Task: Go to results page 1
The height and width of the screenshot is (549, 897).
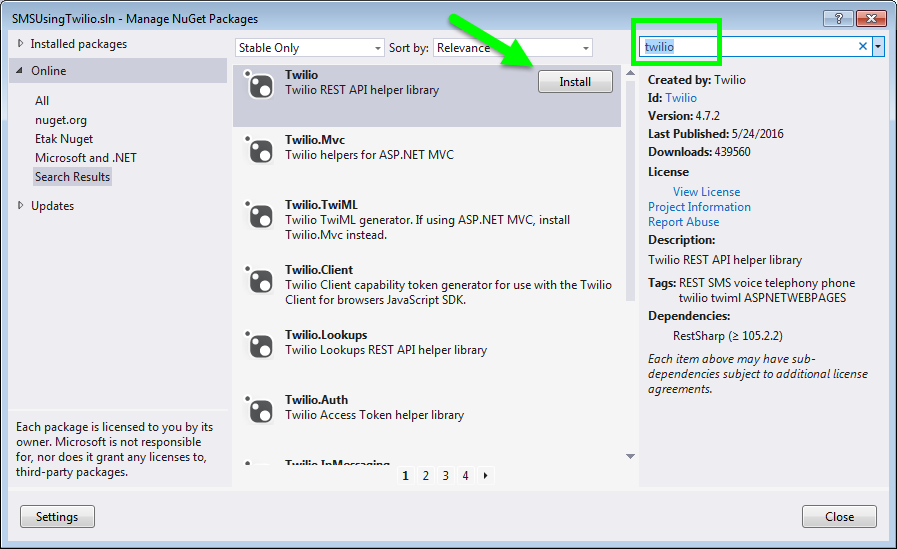Action: pos(406,475)
